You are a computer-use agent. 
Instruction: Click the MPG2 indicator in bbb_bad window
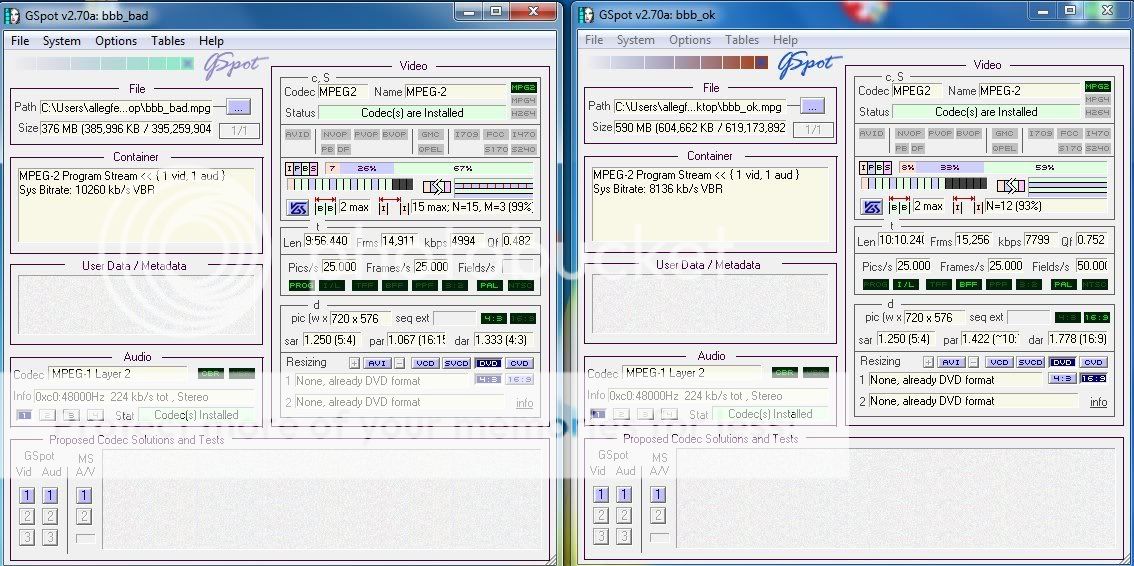(x=523, y=88)
